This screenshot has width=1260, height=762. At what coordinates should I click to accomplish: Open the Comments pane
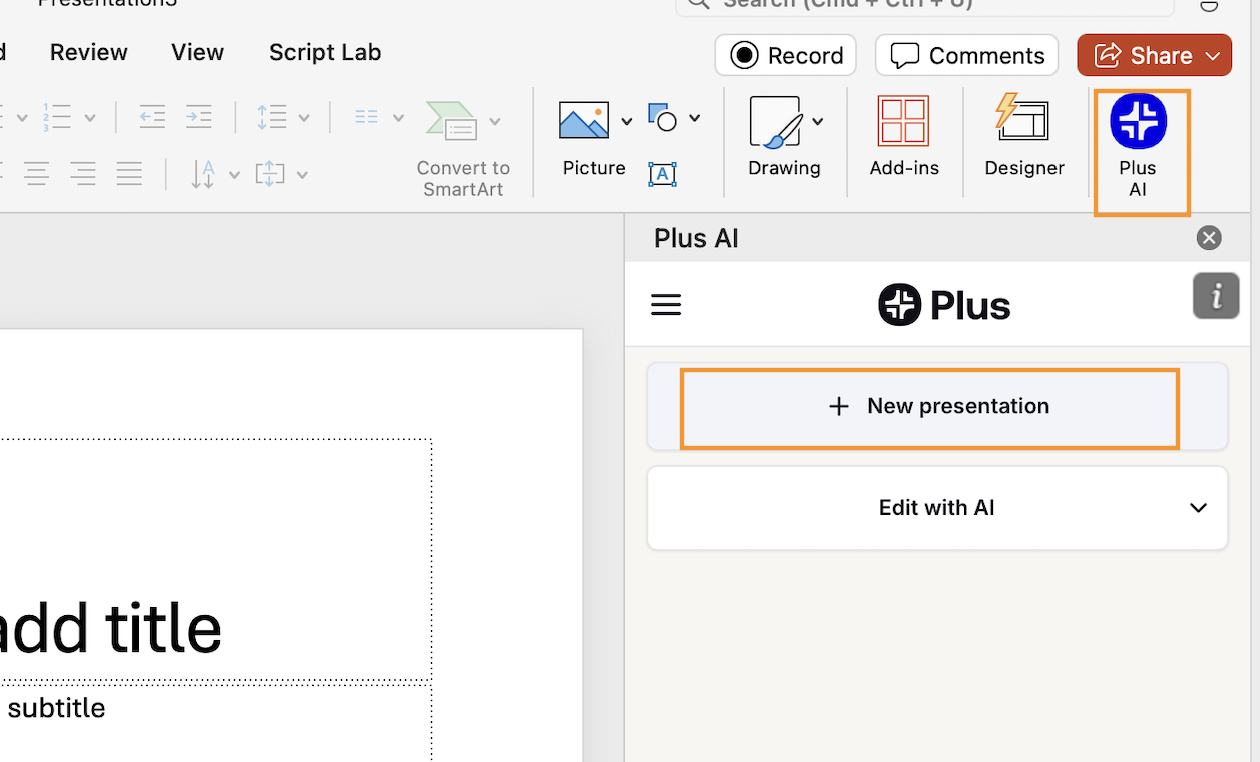(x=966, y=56)
